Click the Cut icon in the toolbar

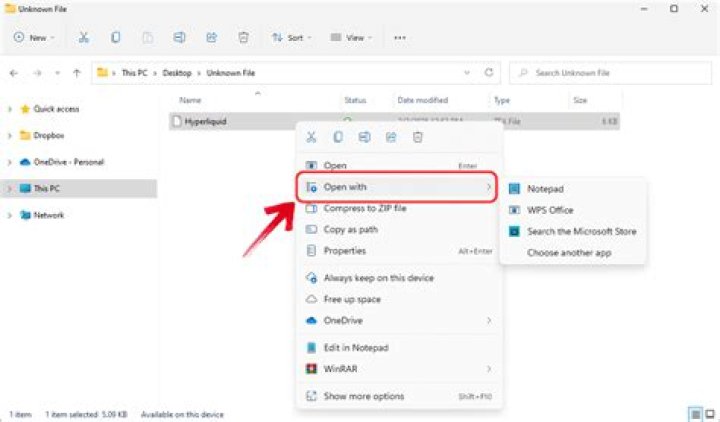pos(84,37)
